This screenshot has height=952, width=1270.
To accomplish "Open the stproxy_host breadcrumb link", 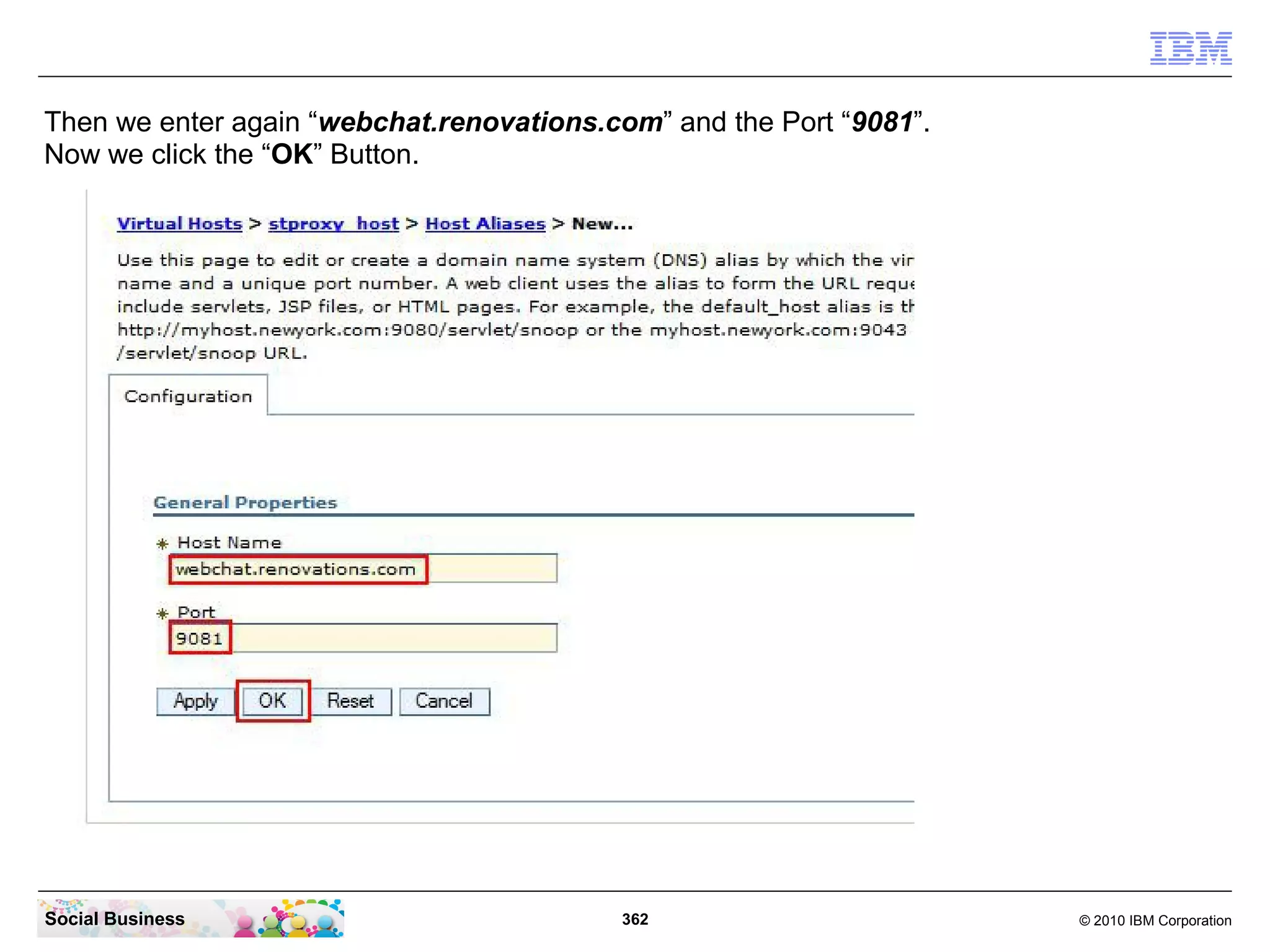I will pyautogui.click(x=334, y=224).
